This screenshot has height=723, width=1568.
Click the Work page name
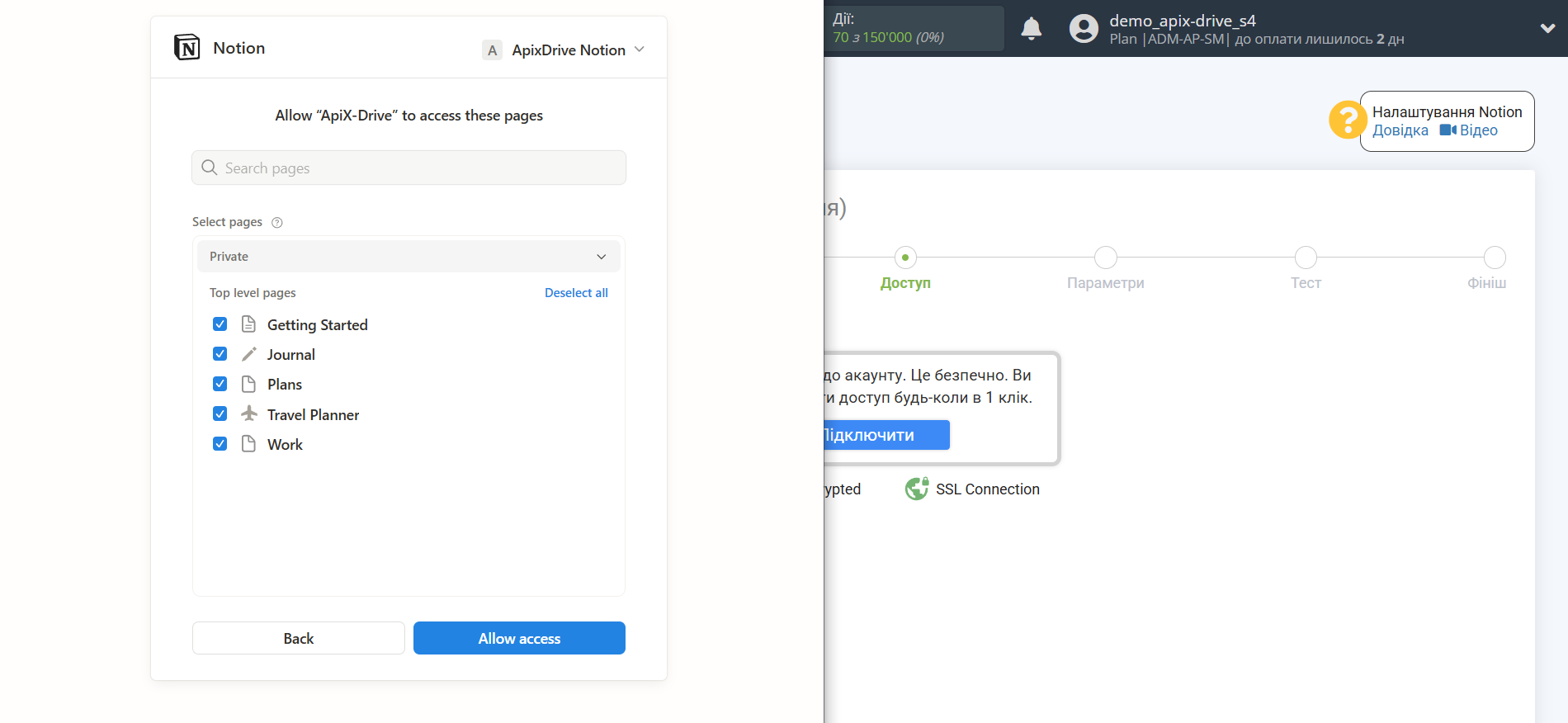tap(285, 445)
